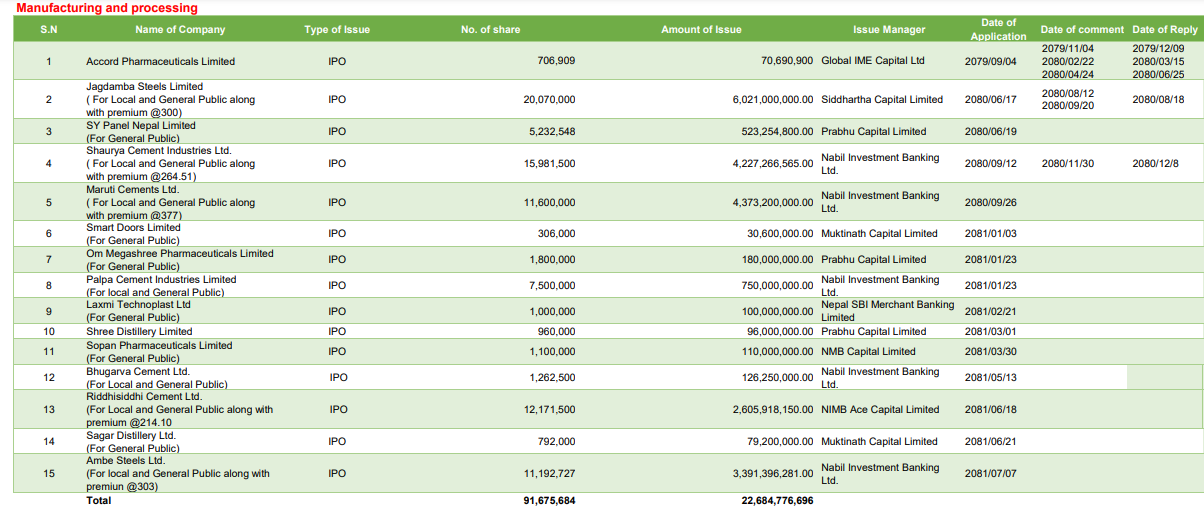Click application date 2079/09/04
Viewport: 1204px width, 510px height.
[x=990, y=61]
